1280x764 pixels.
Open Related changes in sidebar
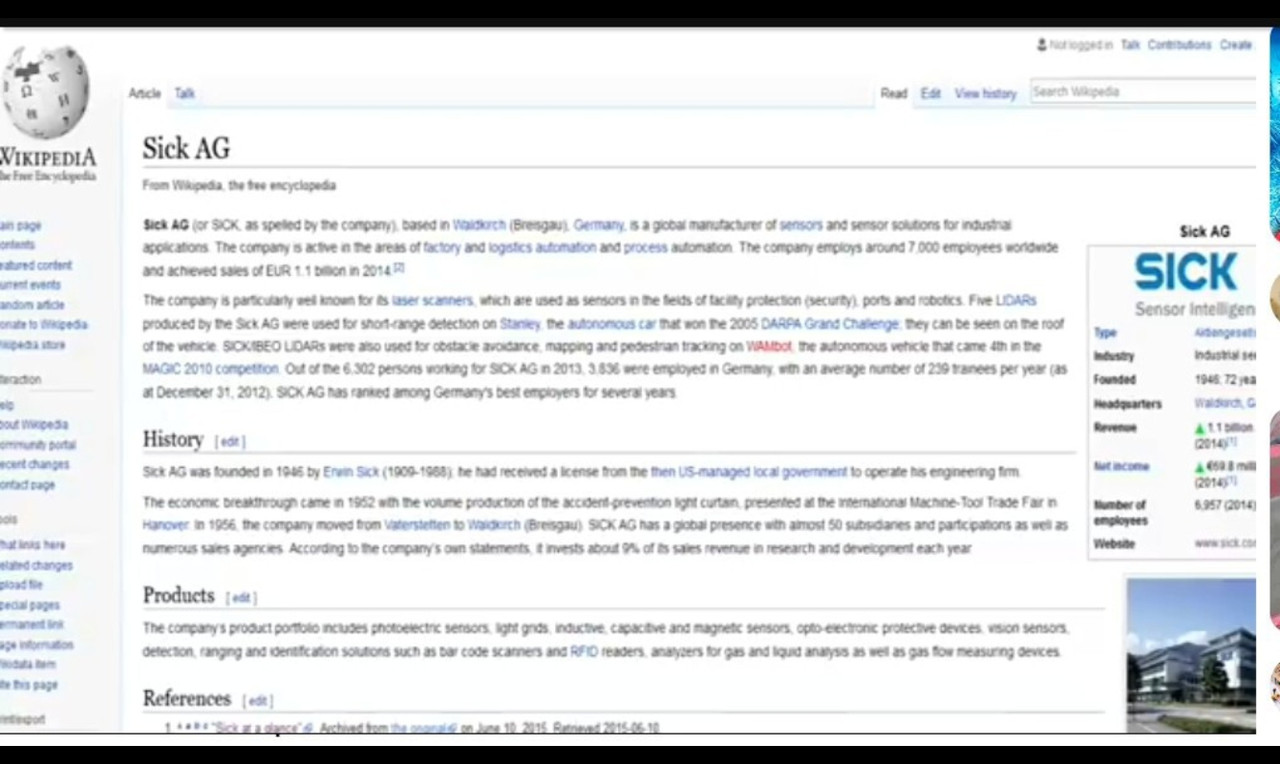36,565
